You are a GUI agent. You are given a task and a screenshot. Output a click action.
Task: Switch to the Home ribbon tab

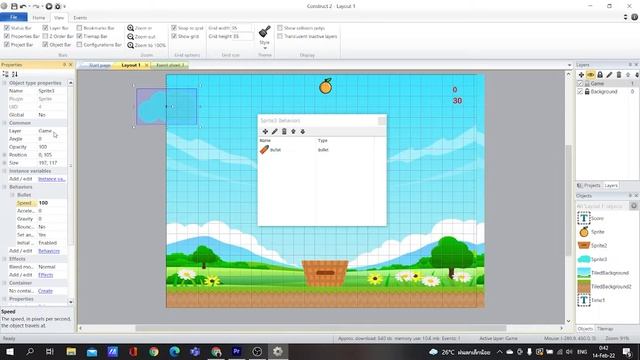pos(39,18)
